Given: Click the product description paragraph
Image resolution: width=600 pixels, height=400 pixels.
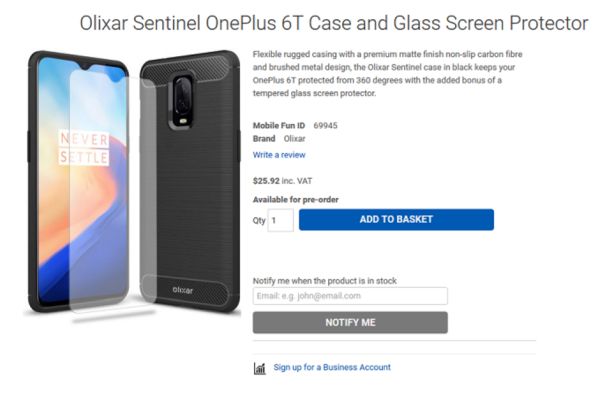Looking at the screenshot, I should [387, 73].
